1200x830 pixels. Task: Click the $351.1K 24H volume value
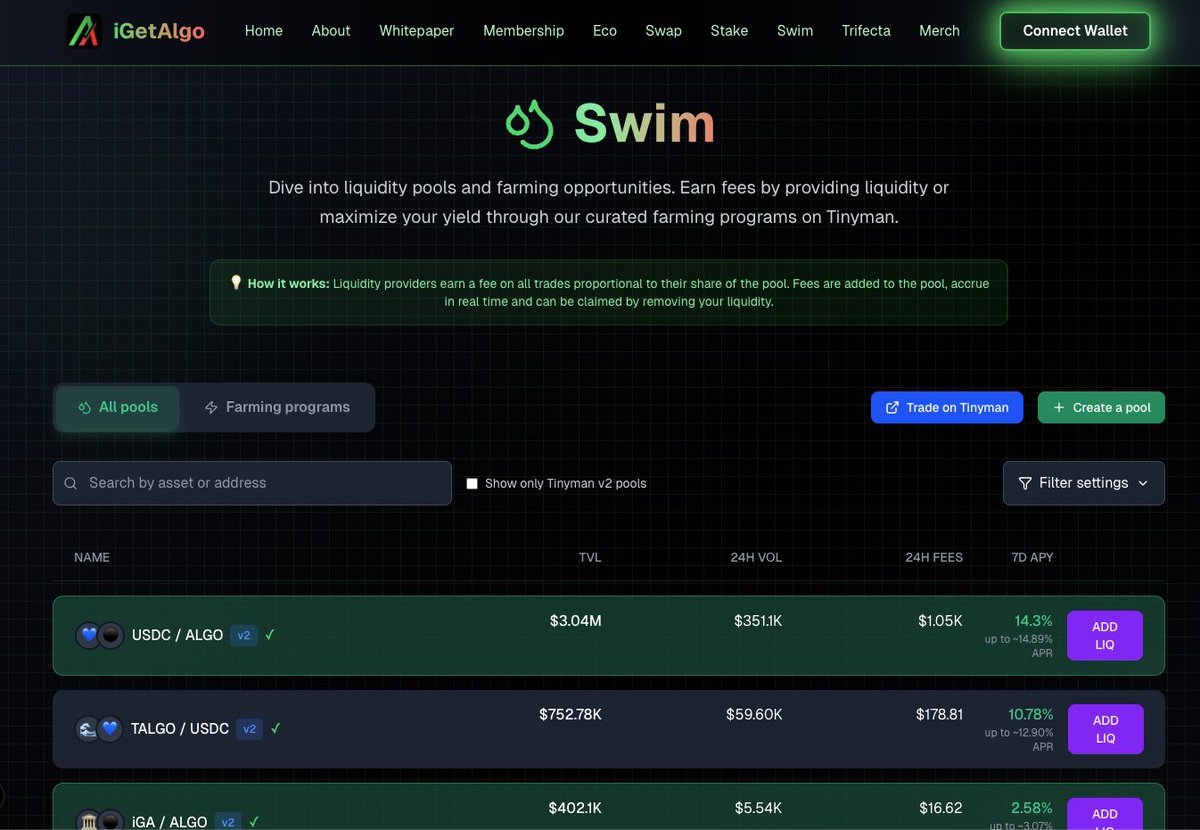[758, 621]
